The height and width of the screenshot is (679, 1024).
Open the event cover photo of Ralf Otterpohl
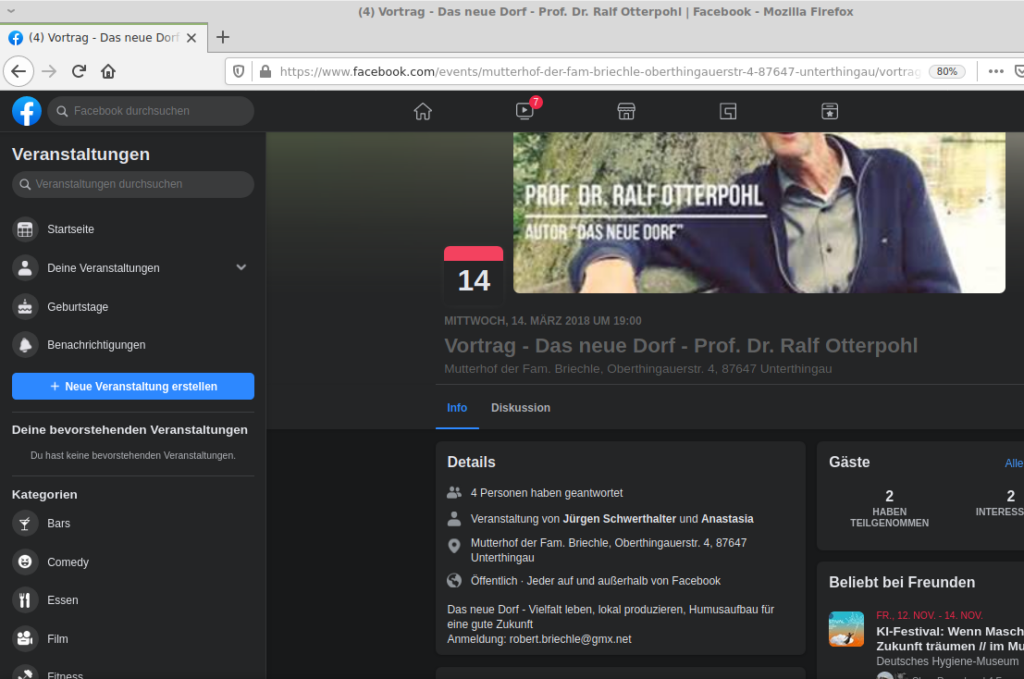(759, 213)
